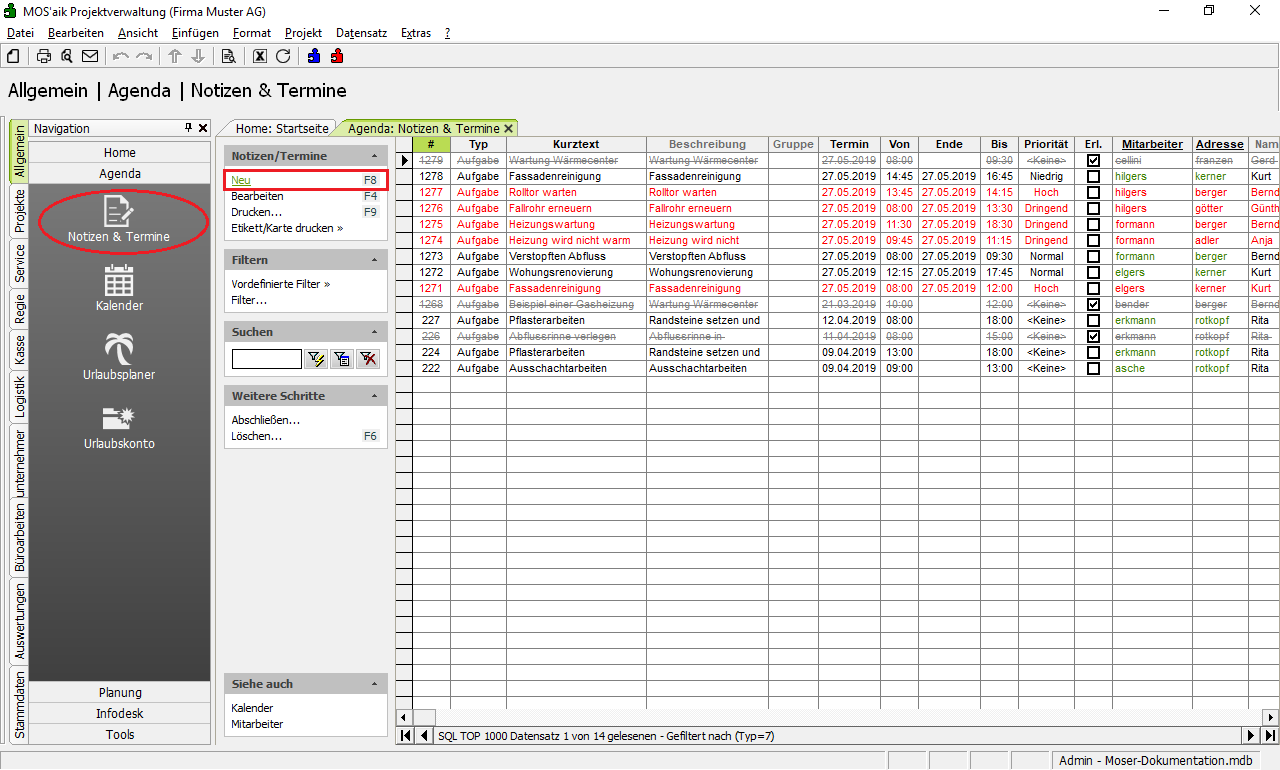This screenshot has height=770, width=1280.
Task: Click the Excel export icon in the toolbar
Action: (x=260, y=56)
